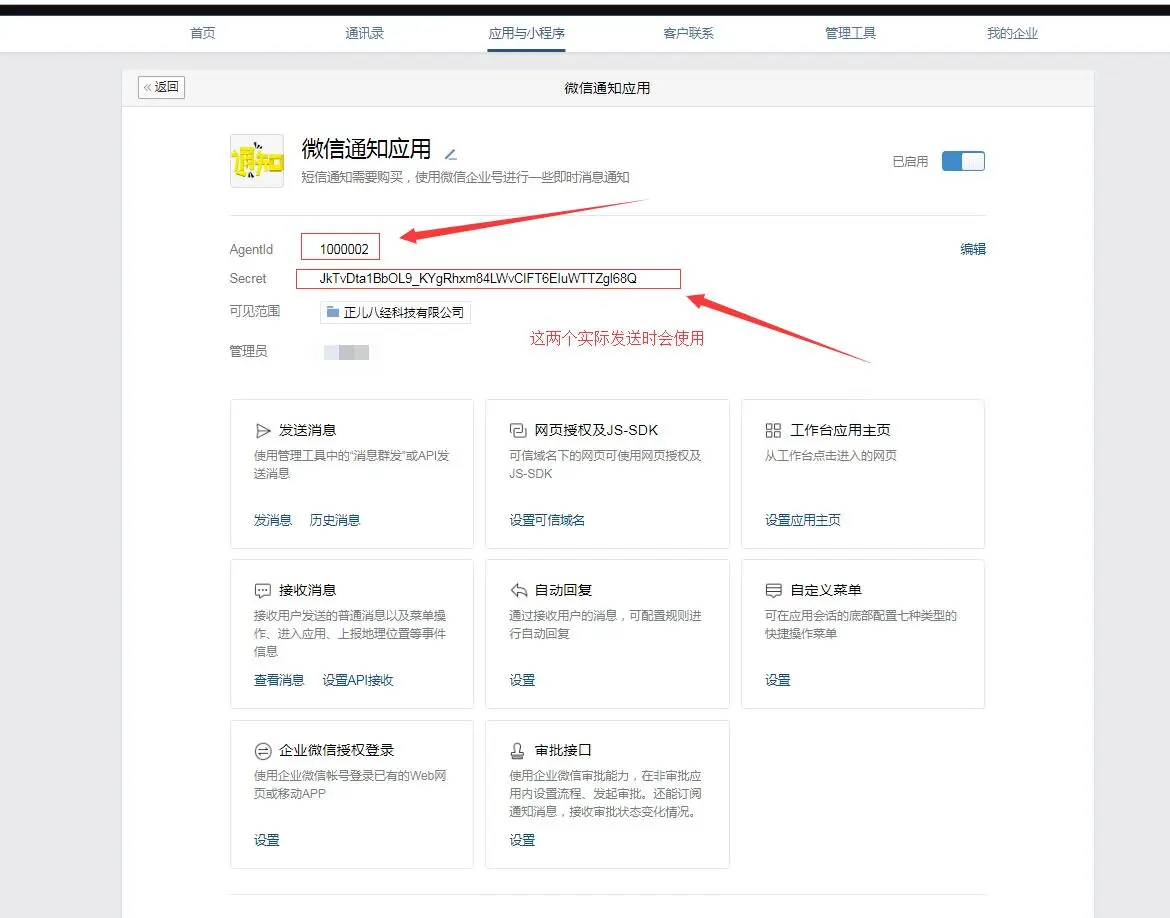Image resolution: width=1170 pixels, height=918 pixels.
Task: Open the 查看消息 link
Action: pos(279,680)
